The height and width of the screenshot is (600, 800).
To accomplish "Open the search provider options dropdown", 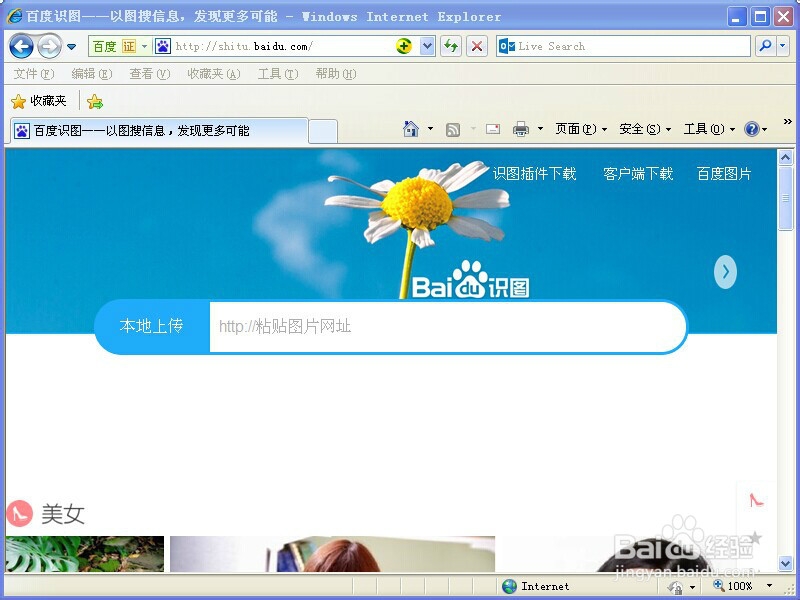I will (783, 46).
